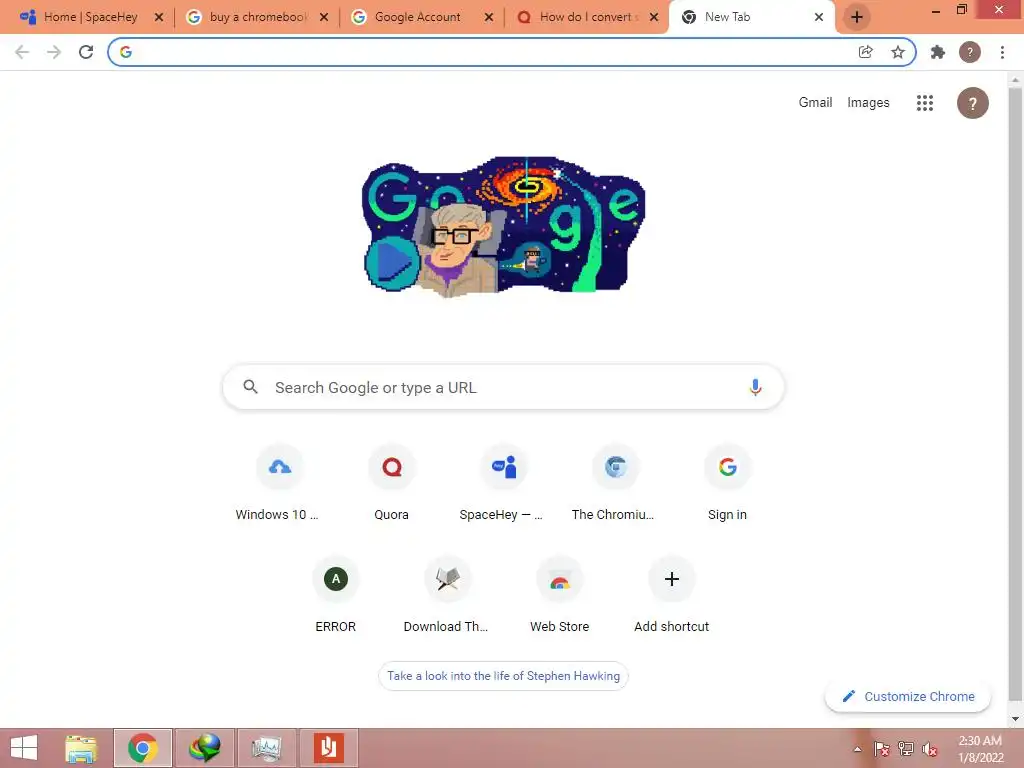Open the Google apps grid

coord(924,103)
